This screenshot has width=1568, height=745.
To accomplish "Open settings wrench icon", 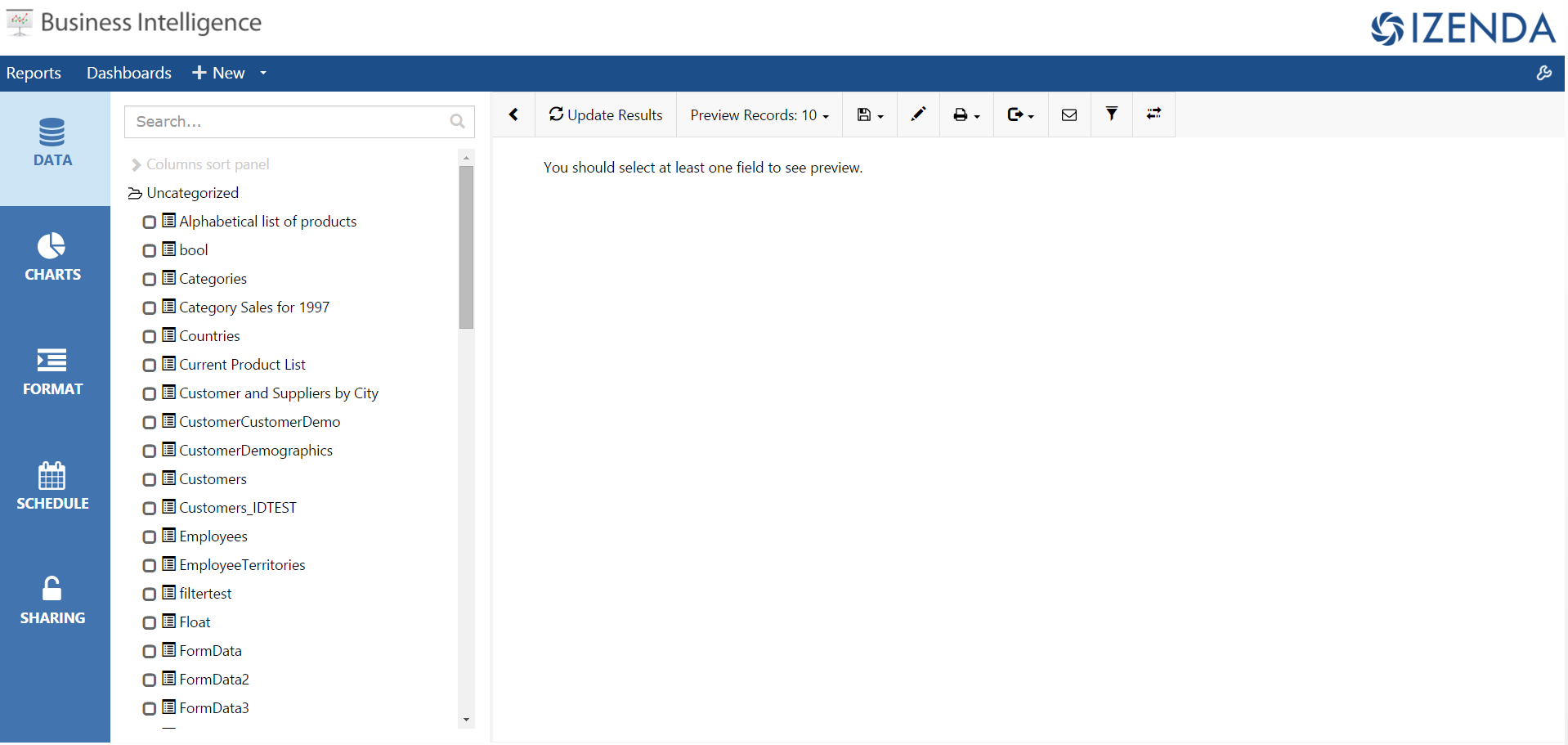I will (x=1543, y=74).
